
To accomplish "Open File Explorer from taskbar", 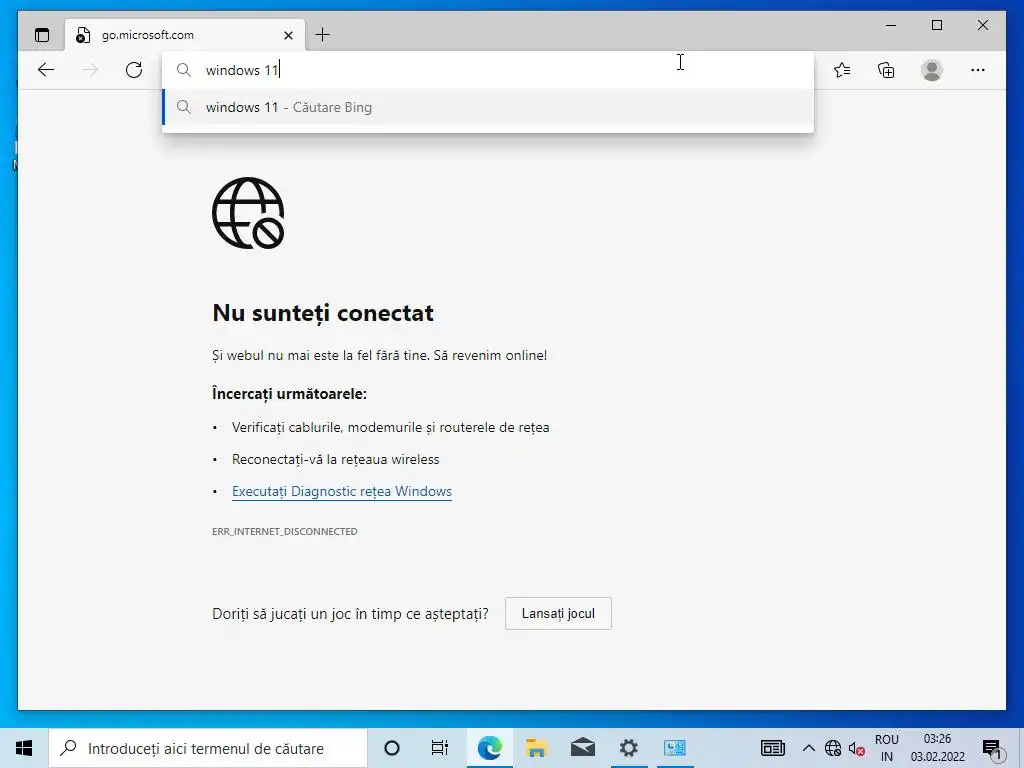I will coord(536,748).
